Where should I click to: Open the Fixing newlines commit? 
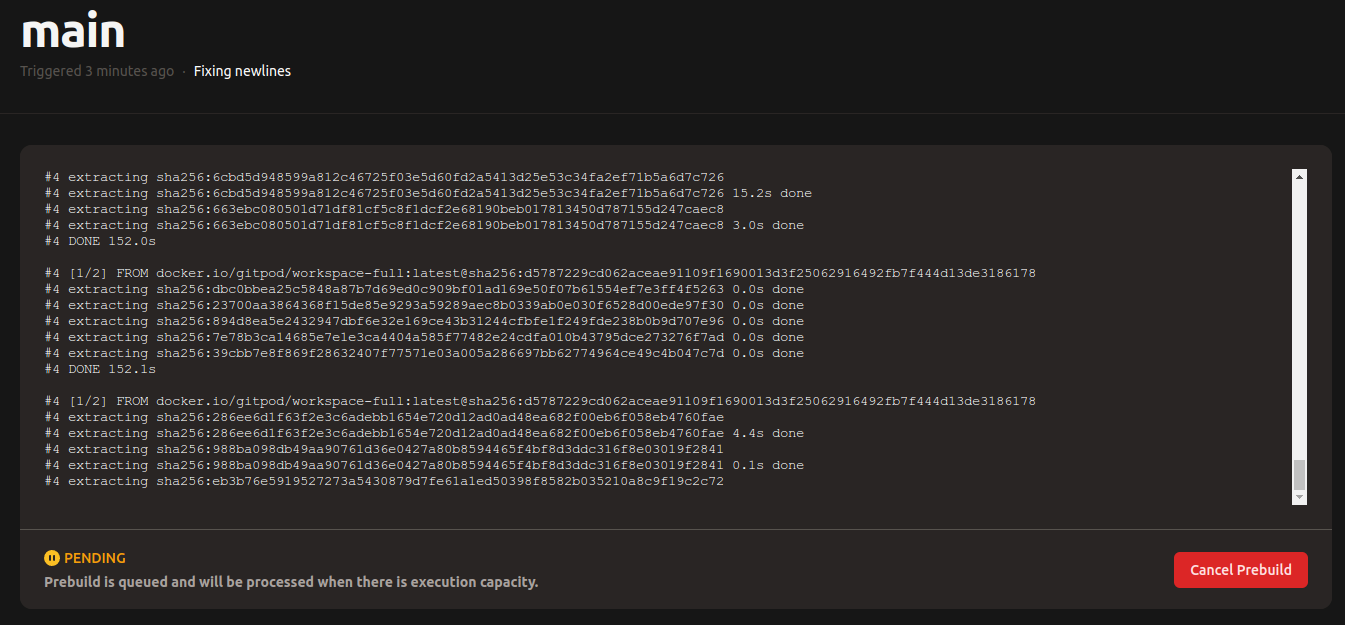click(242, 71)
